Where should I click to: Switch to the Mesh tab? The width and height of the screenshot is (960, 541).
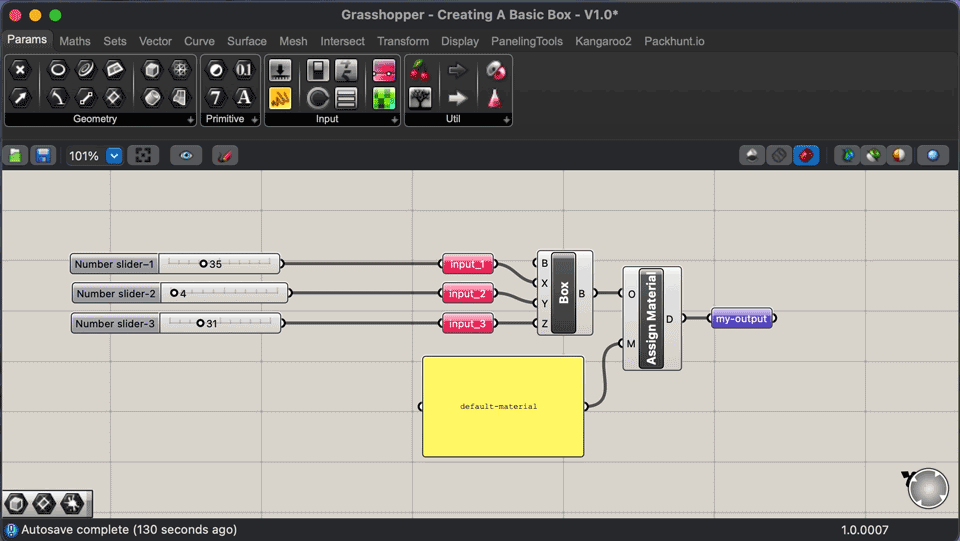(293, 41)
